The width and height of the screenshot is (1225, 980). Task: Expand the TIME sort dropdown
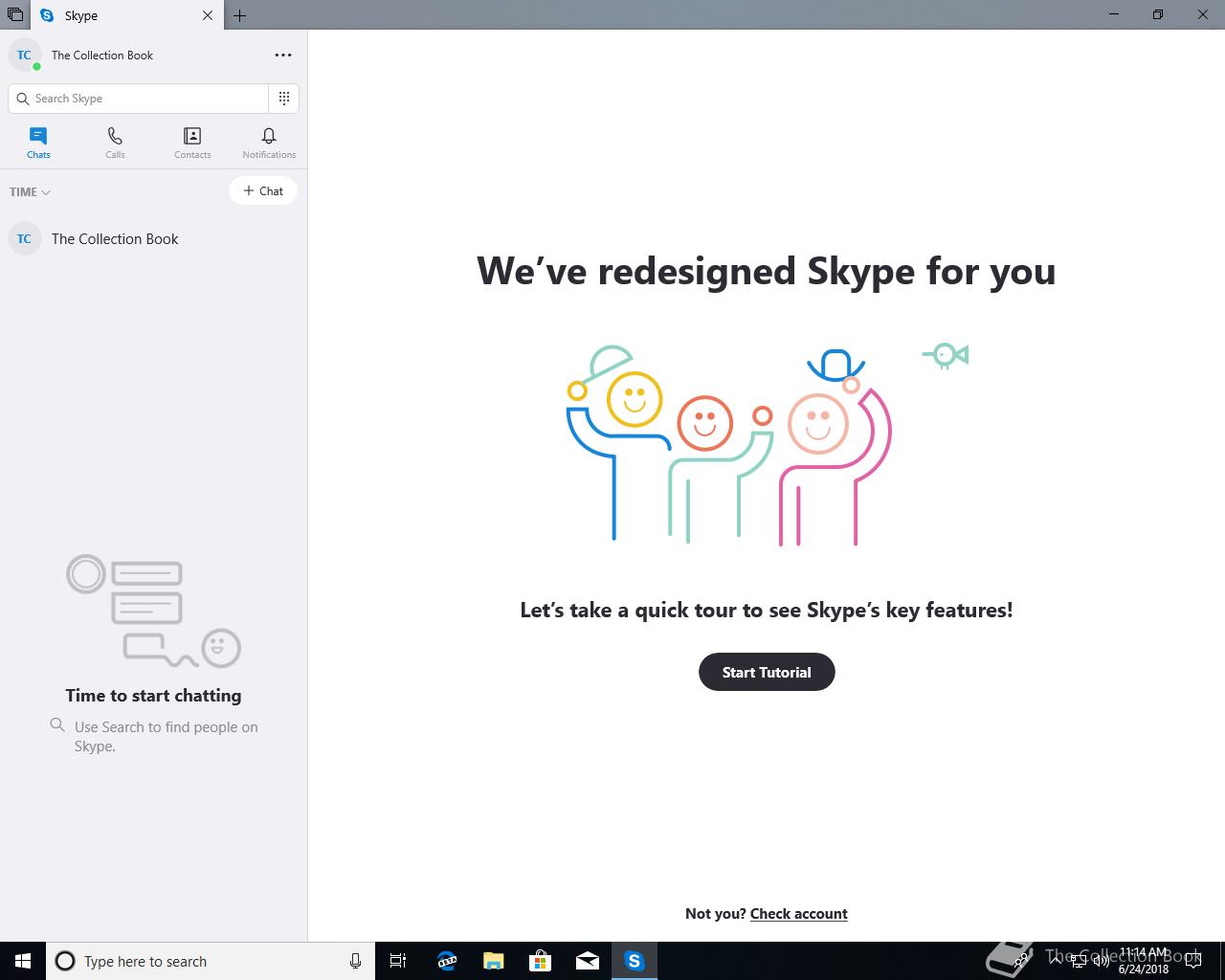pos(30,191)
